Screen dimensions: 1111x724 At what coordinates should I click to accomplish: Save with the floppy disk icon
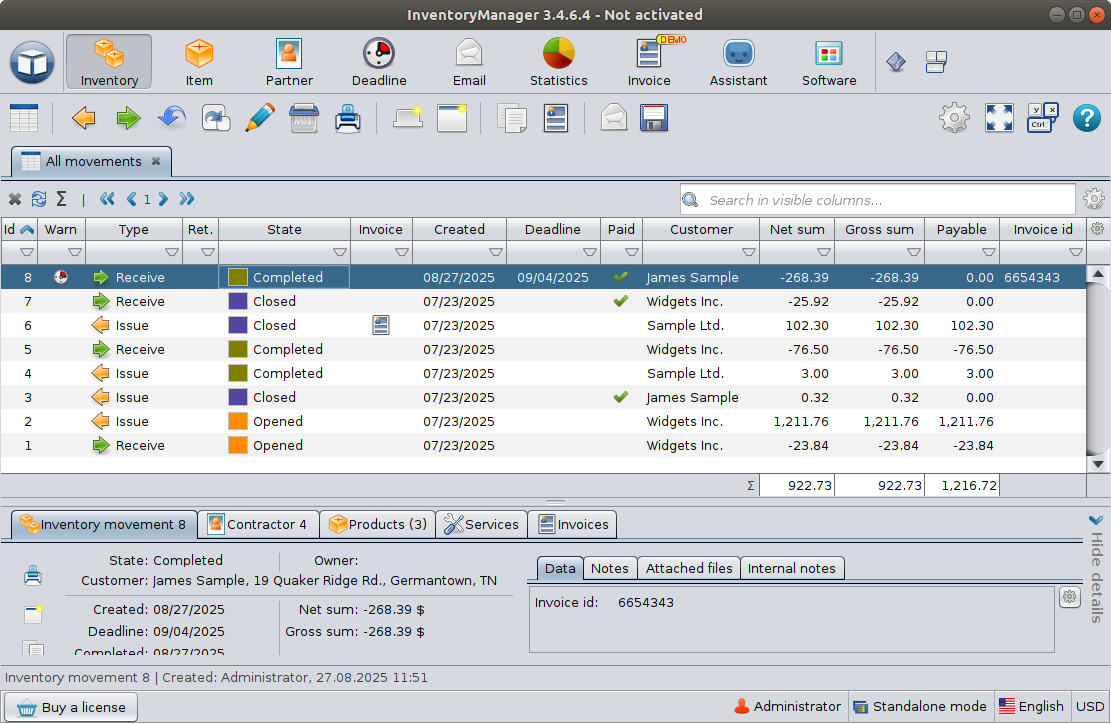pyautogui.click(x=654, y=118)
